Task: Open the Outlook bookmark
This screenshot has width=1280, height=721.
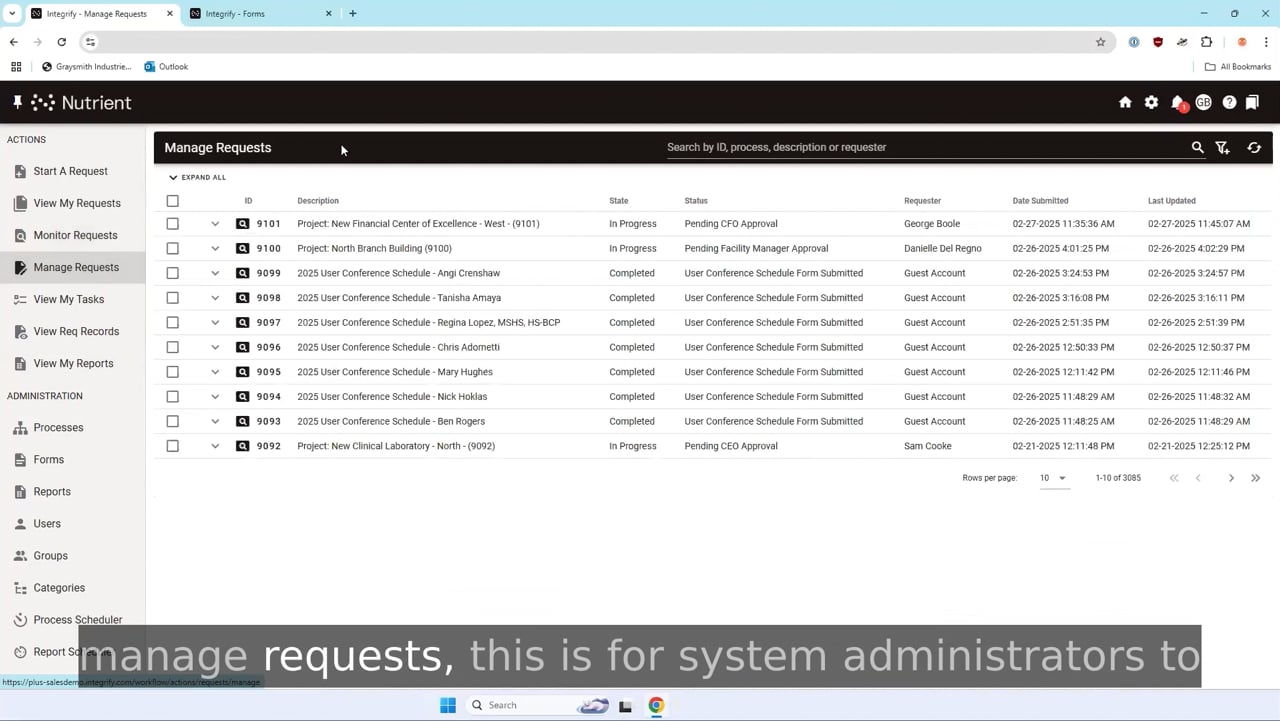Action: click(166, 67)
